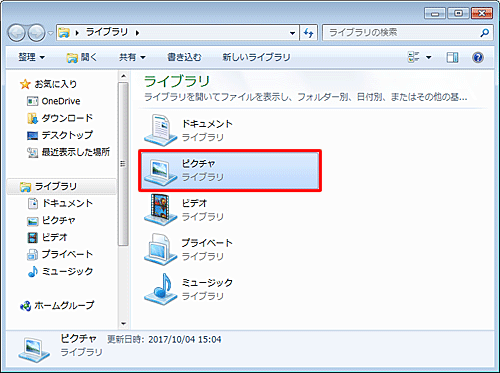Go back with the Back arrow button
The image size is (500, 373).
pos(16,33)
